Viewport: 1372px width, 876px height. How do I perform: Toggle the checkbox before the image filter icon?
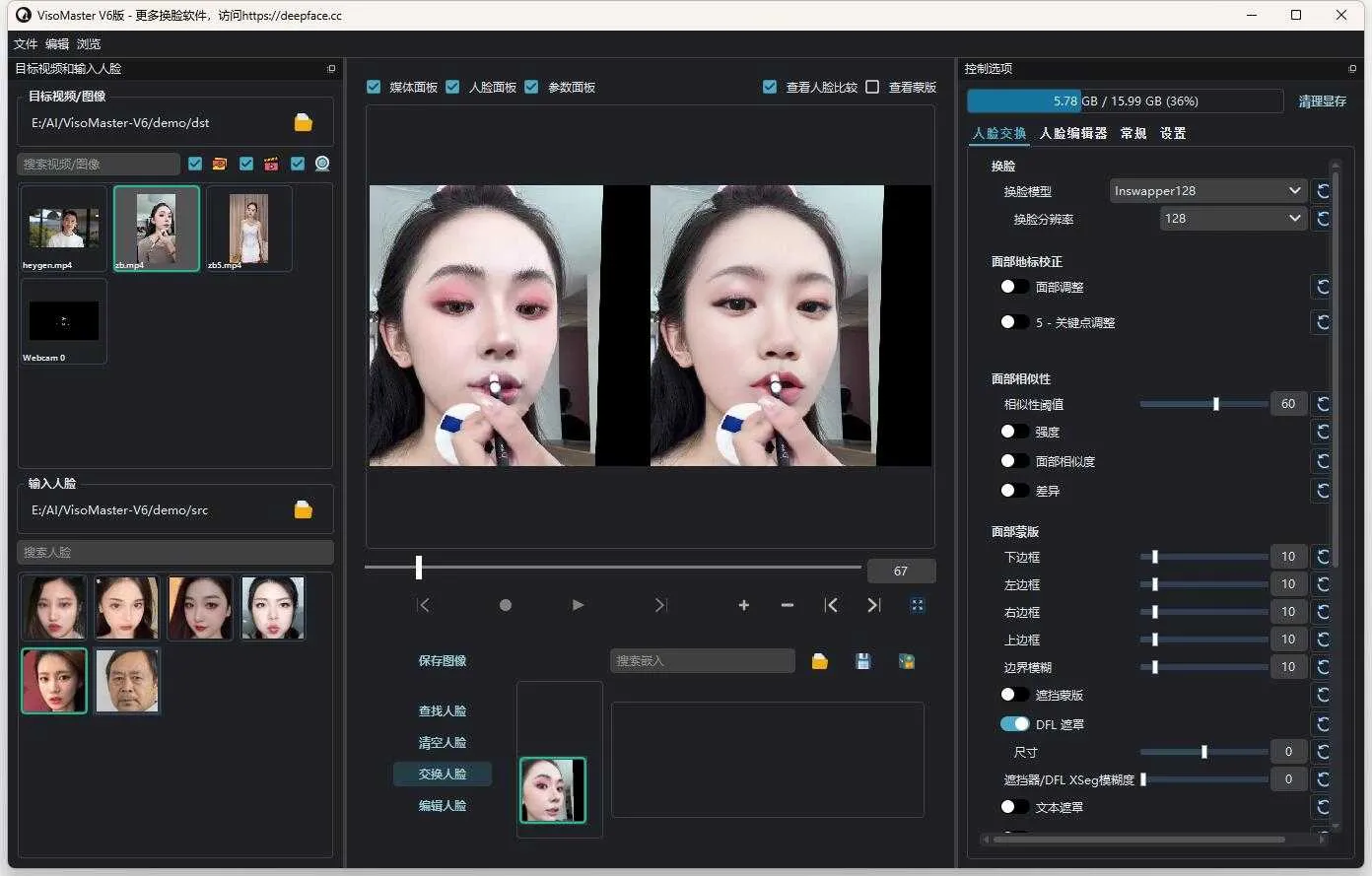(x=195, y=164)
